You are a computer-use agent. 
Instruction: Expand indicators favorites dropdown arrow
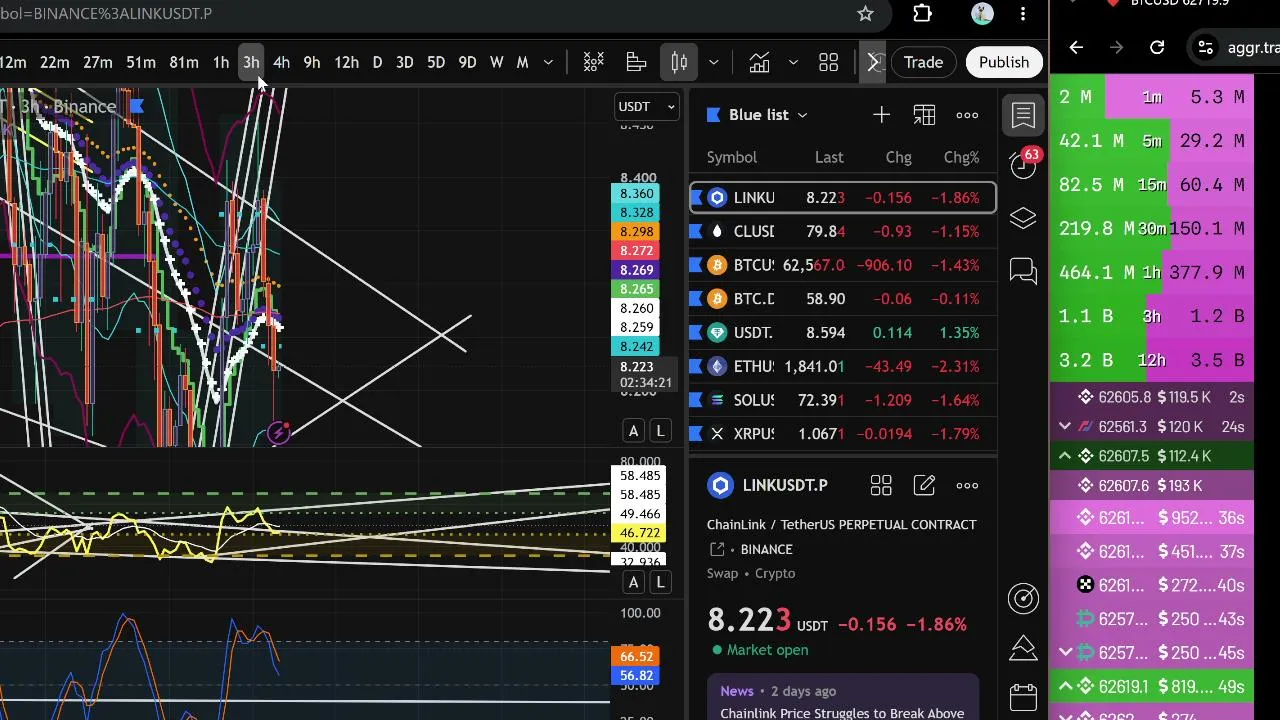point(793,63)
